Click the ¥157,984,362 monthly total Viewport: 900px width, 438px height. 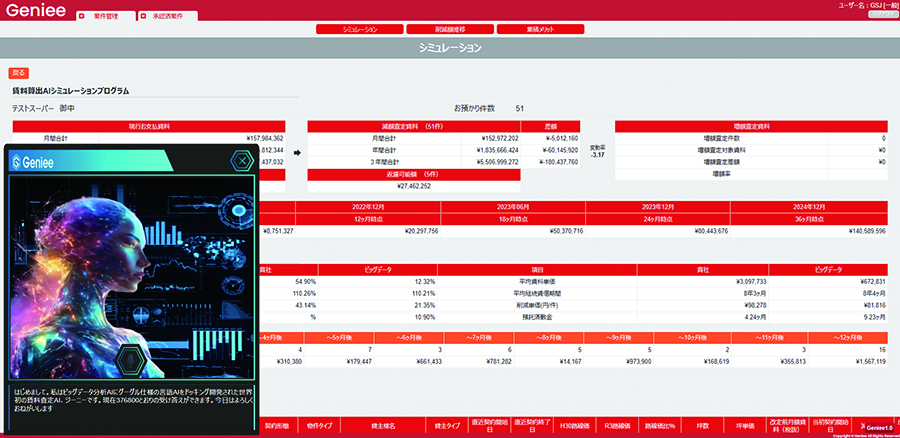[265, 138]
